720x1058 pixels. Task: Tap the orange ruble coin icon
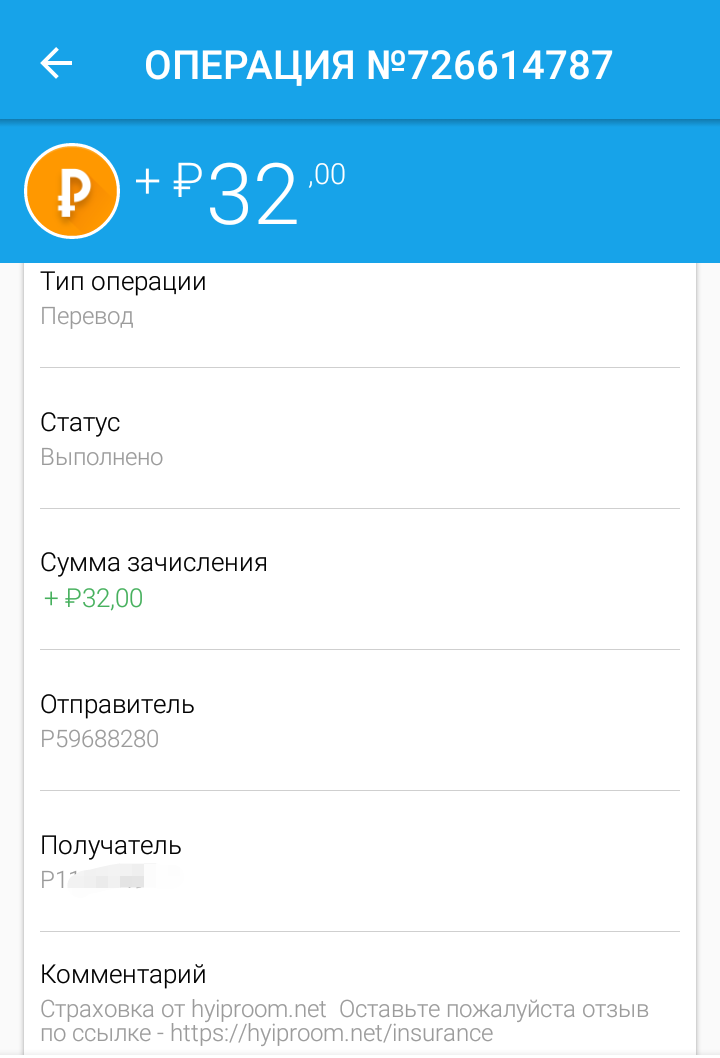(x=72, y=191)
